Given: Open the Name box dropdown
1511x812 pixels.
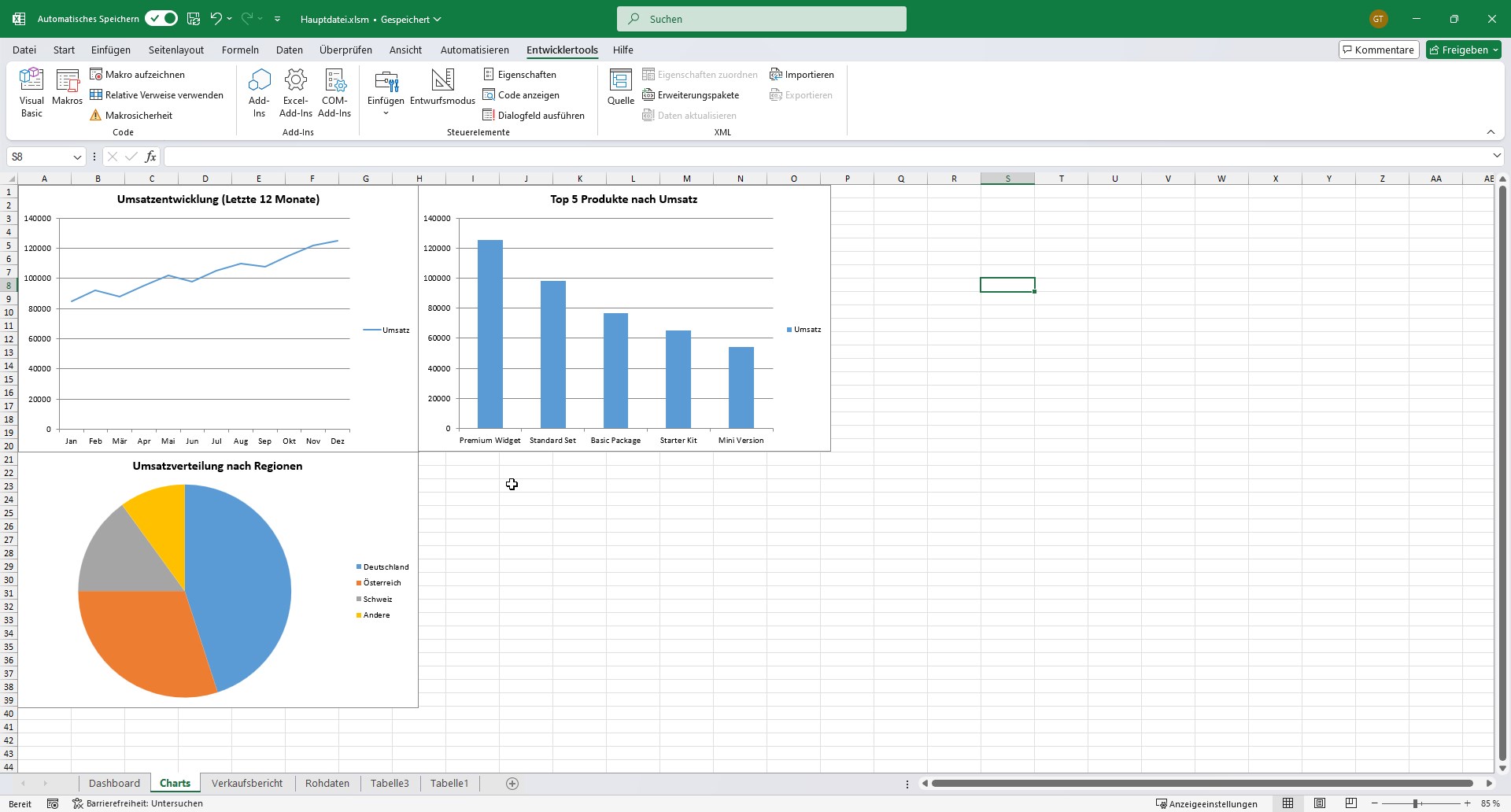Looking at the screenshot, I should [76, 157].
